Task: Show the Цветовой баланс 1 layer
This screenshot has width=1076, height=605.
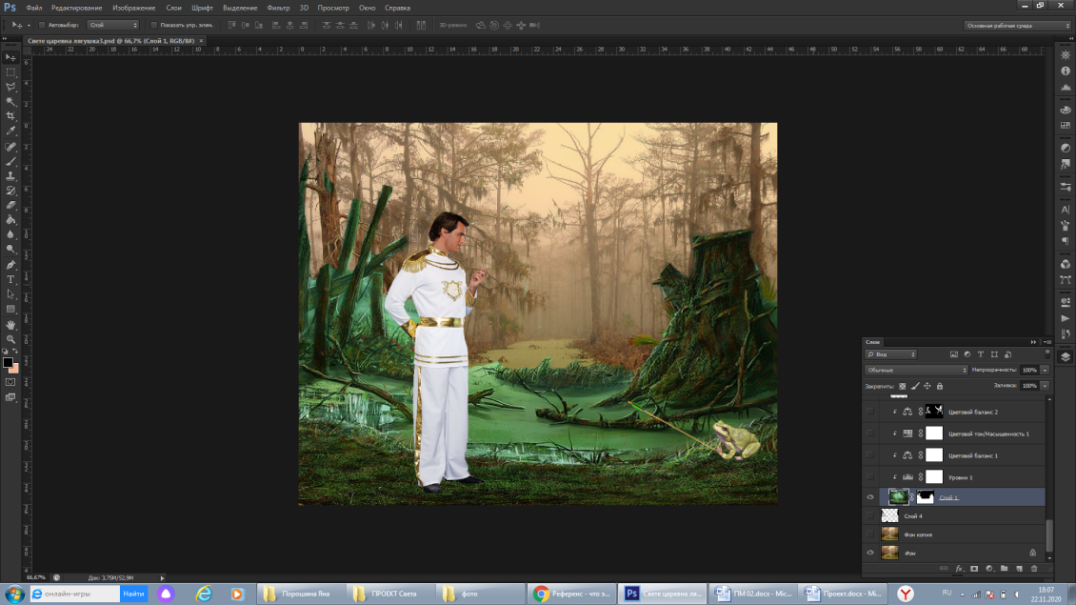Action: [x=870, y=455]
